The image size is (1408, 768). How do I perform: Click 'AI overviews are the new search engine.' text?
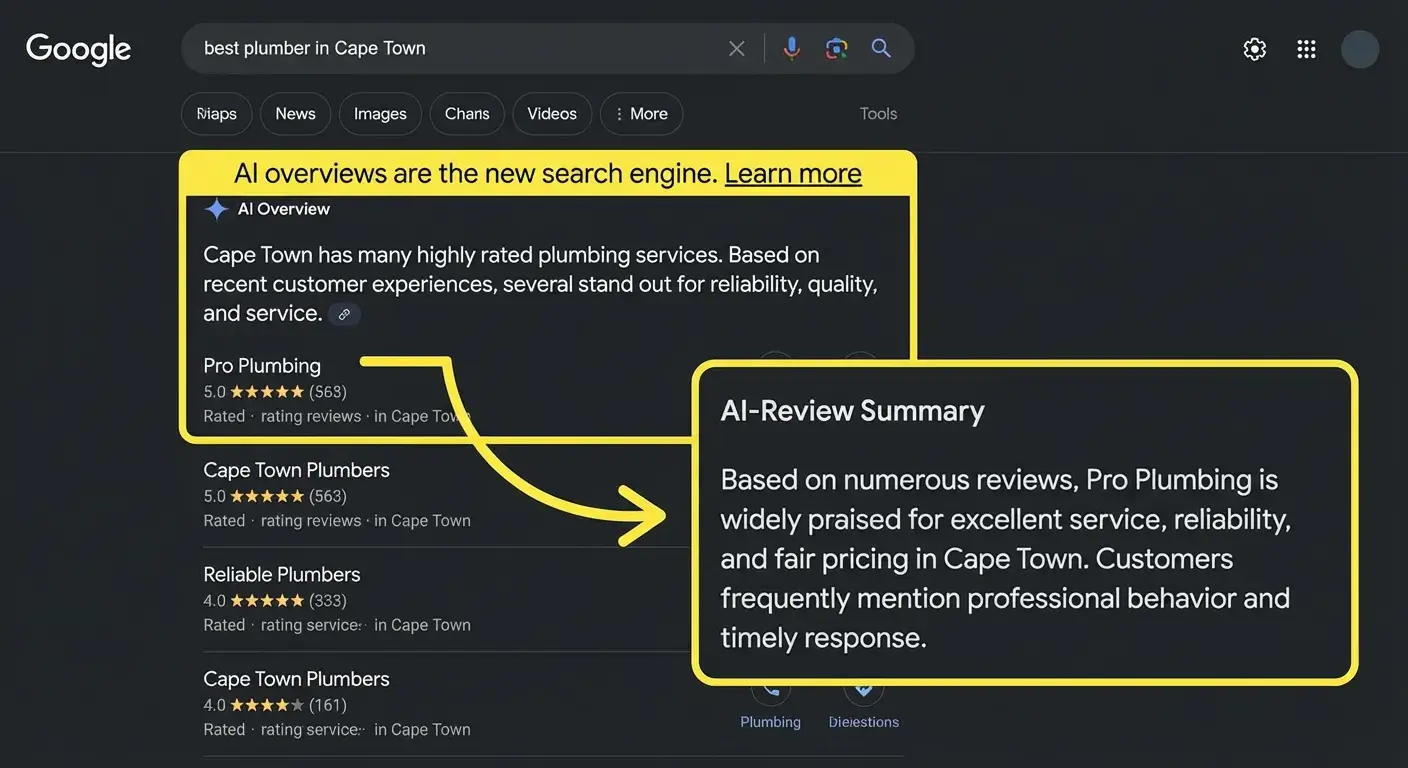click(x=476, y=173)
